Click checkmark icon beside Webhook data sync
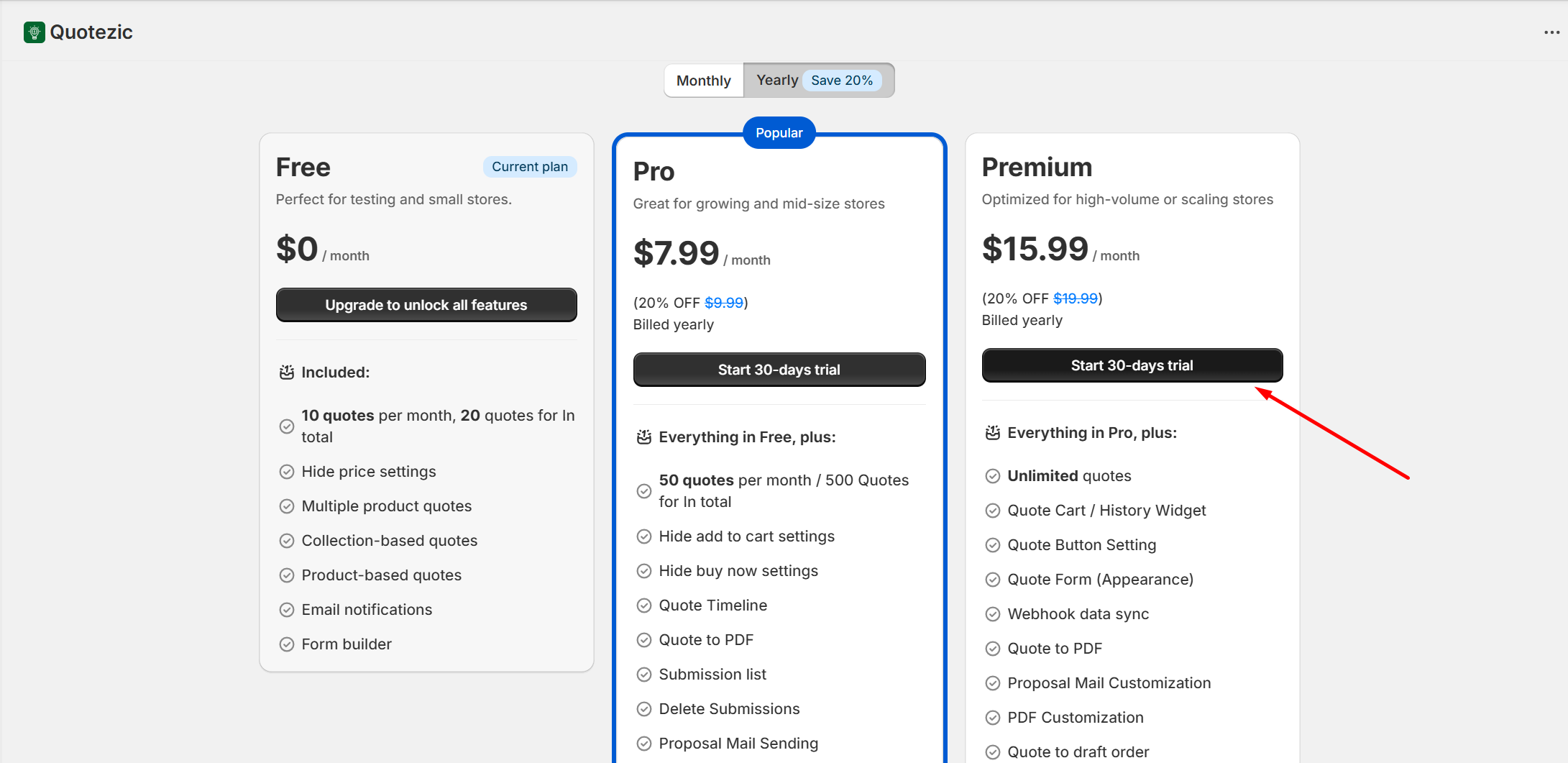This screenshot has height=763, width=1568. 993,614
